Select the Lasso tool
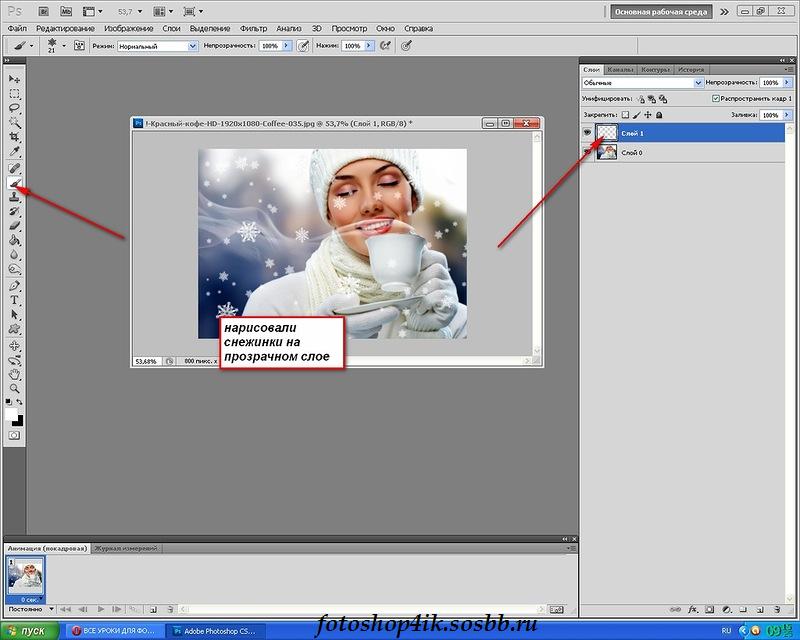The width and height of the screenshot is (800, 640). pyautogui.click(x=15, y=107)
